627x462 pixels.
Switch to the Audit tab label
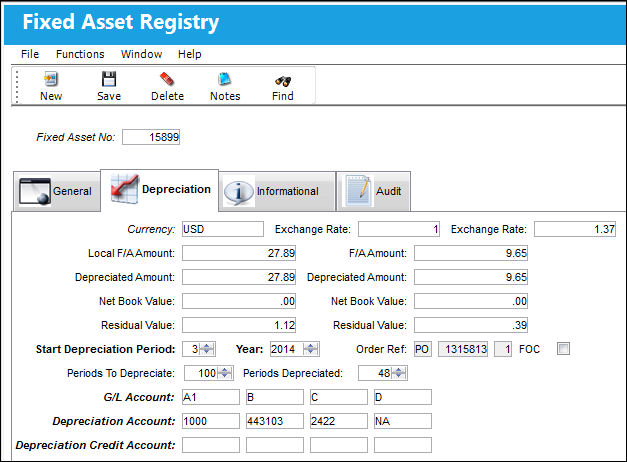tap(388, 191)
